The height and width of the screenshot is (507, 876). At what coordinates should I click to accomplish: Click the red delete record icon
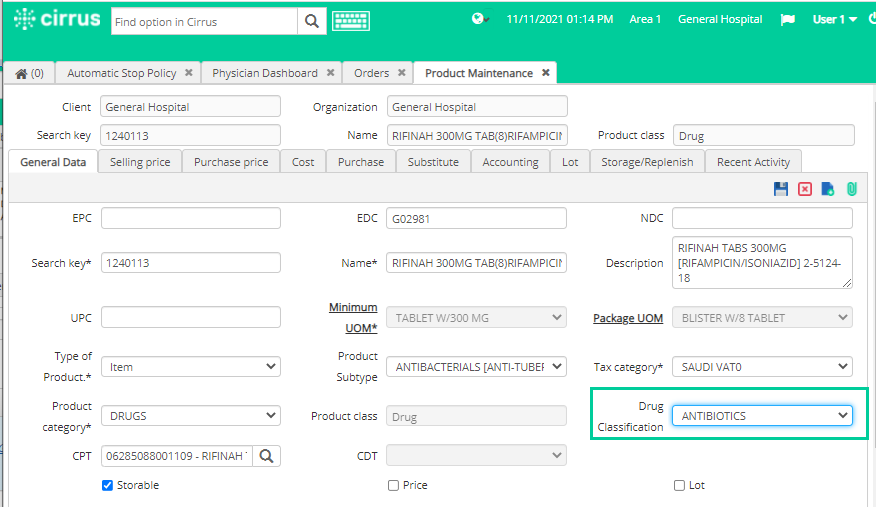(x=804, y=189)
